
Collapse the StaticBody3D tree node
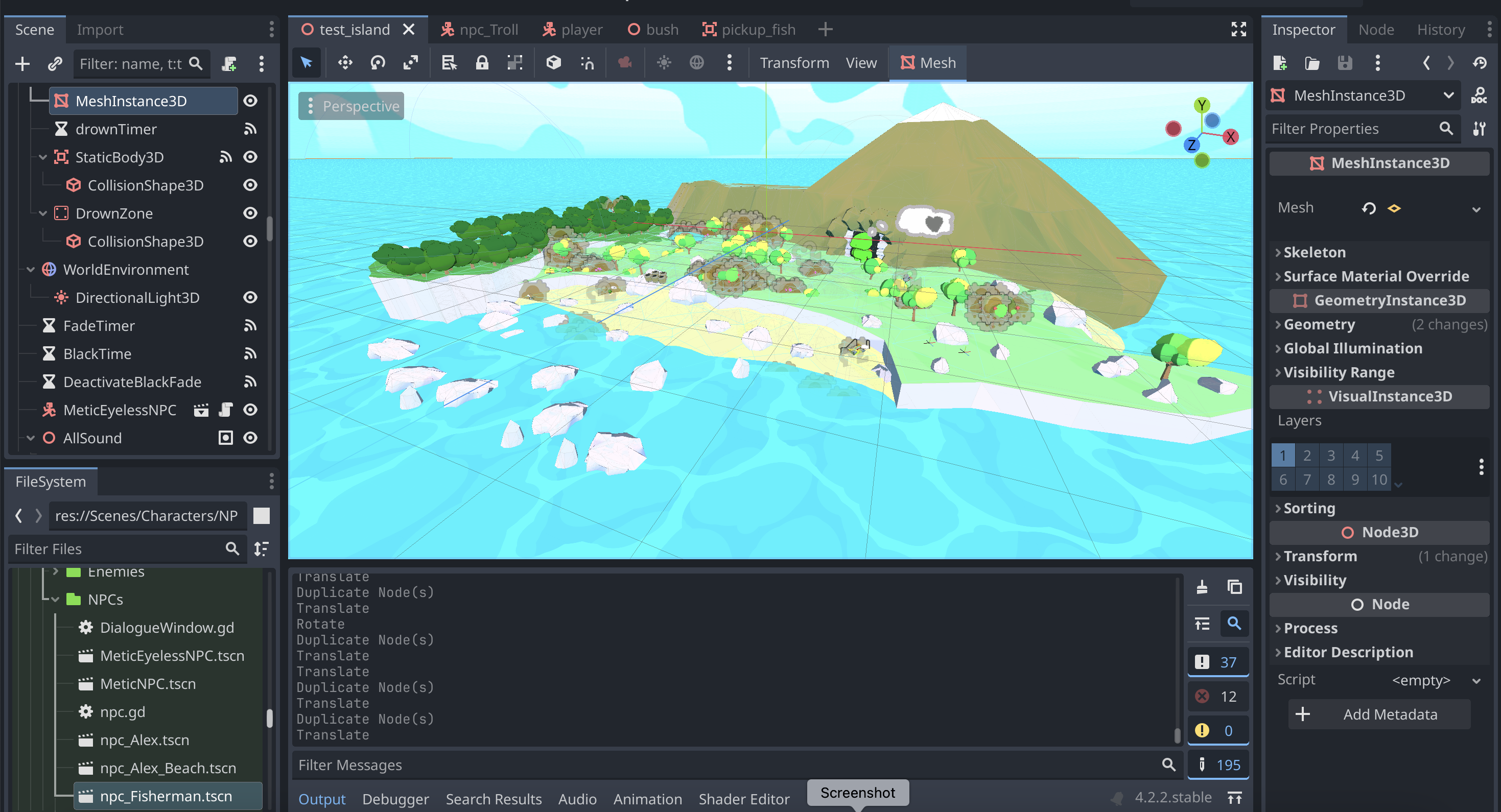click(x=42, y=157)
